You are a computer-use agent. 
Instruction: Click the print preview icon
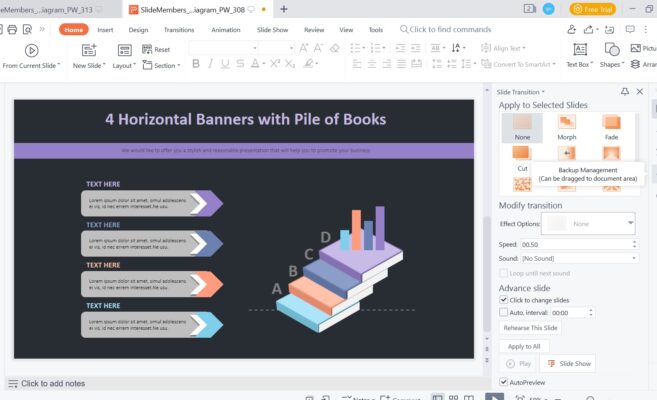click(x=27, y=29)
